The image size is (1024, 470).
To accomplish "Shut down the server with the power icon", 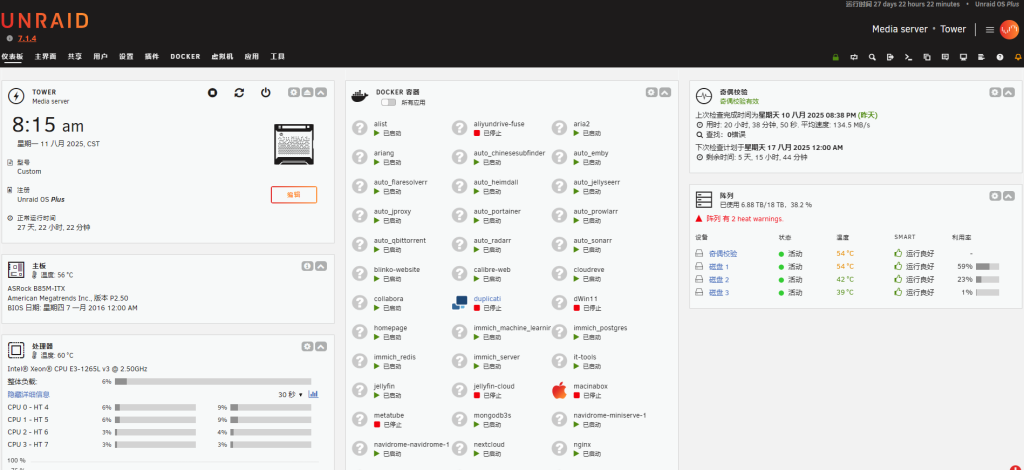I will point(265,93).
